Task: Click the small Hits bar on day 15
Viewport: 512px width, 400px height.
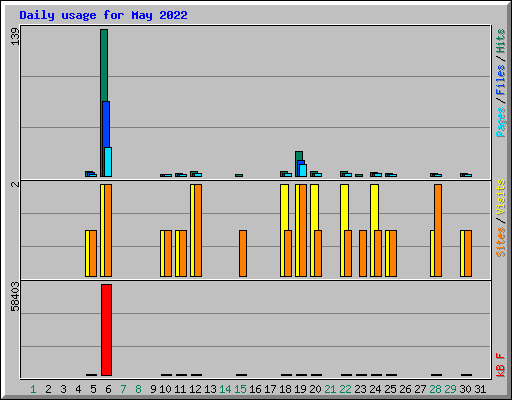Action: tap(239, 175)
